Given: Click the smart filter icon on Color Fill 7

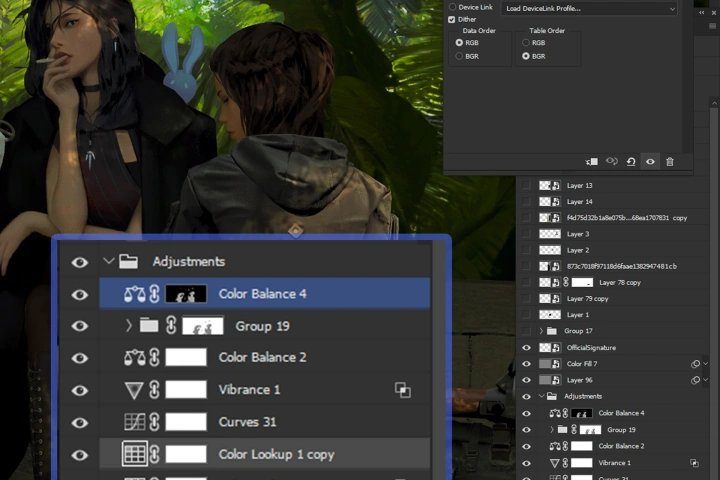Looking at the screenshot, I should (x=696, y=364).
